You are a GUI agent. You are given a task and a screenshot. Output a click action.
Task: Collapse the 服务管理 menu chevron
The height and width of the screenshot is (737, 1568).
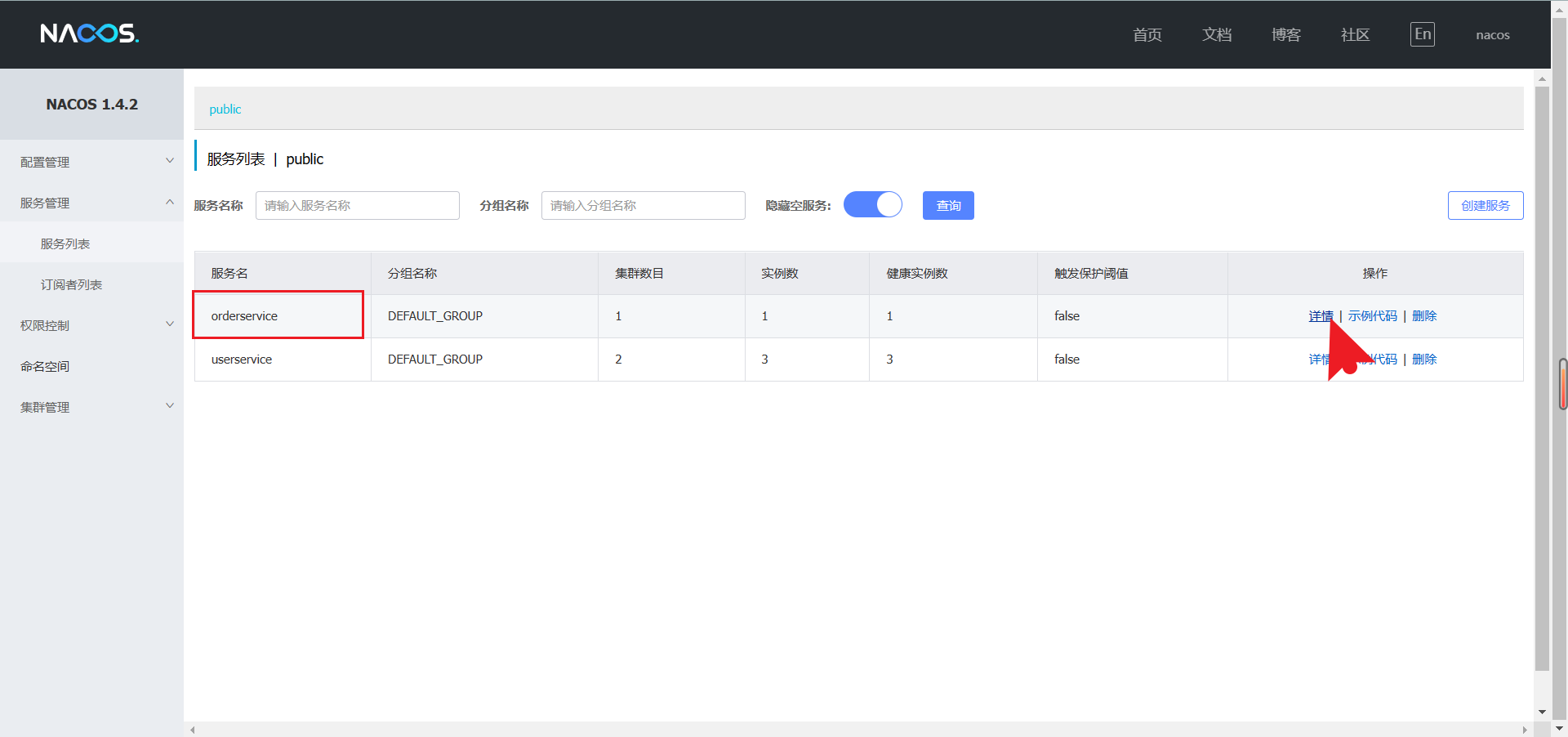pyautogui.click(x=170, y=202)
